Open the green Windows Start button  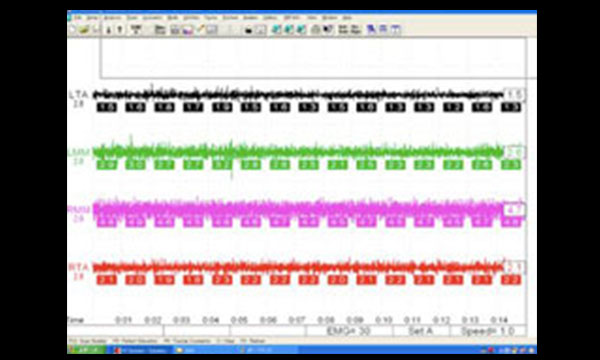click(87, 350)
